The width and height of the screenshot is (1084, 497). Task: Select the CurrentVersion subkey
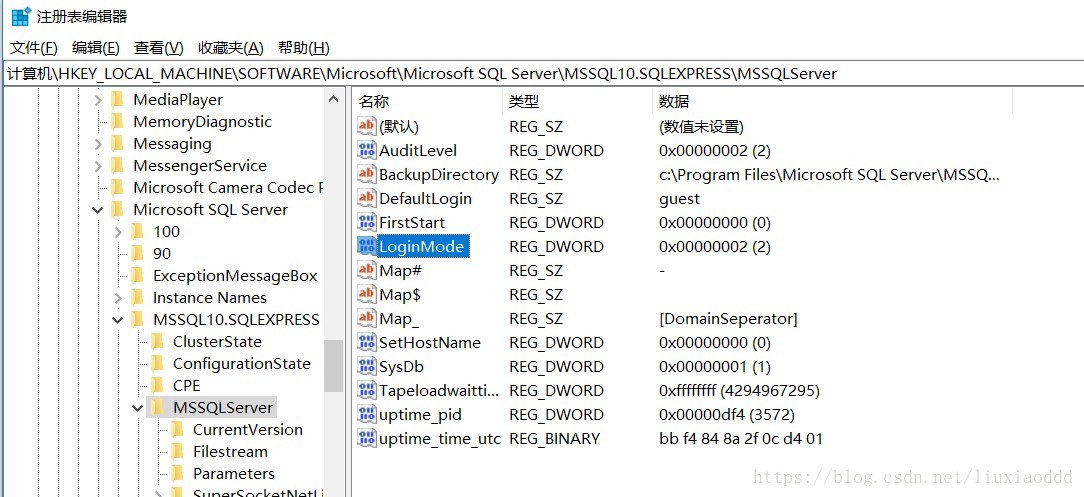click(x=247, y=429)
